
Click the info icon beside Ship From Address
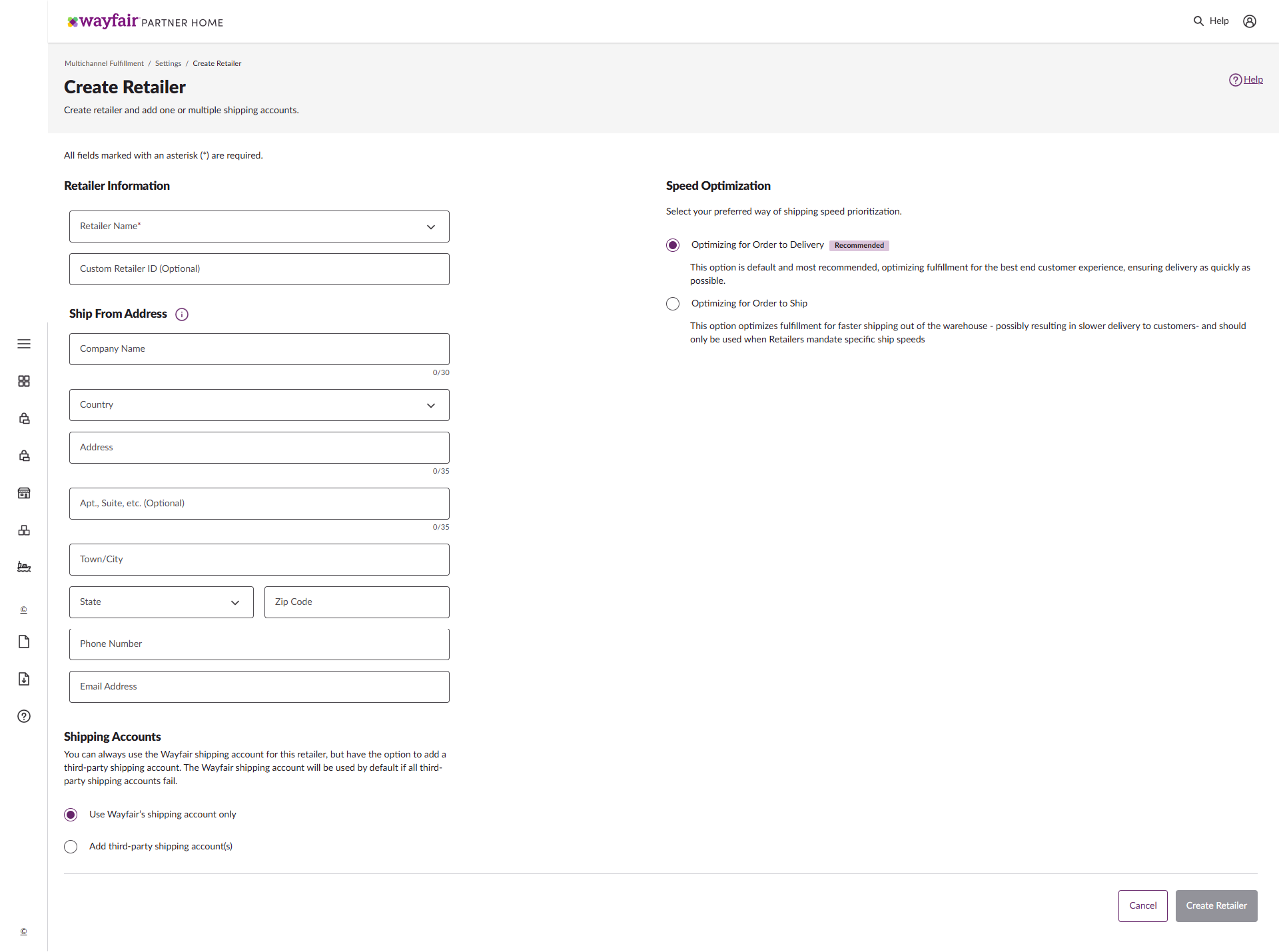coord(182,314)
